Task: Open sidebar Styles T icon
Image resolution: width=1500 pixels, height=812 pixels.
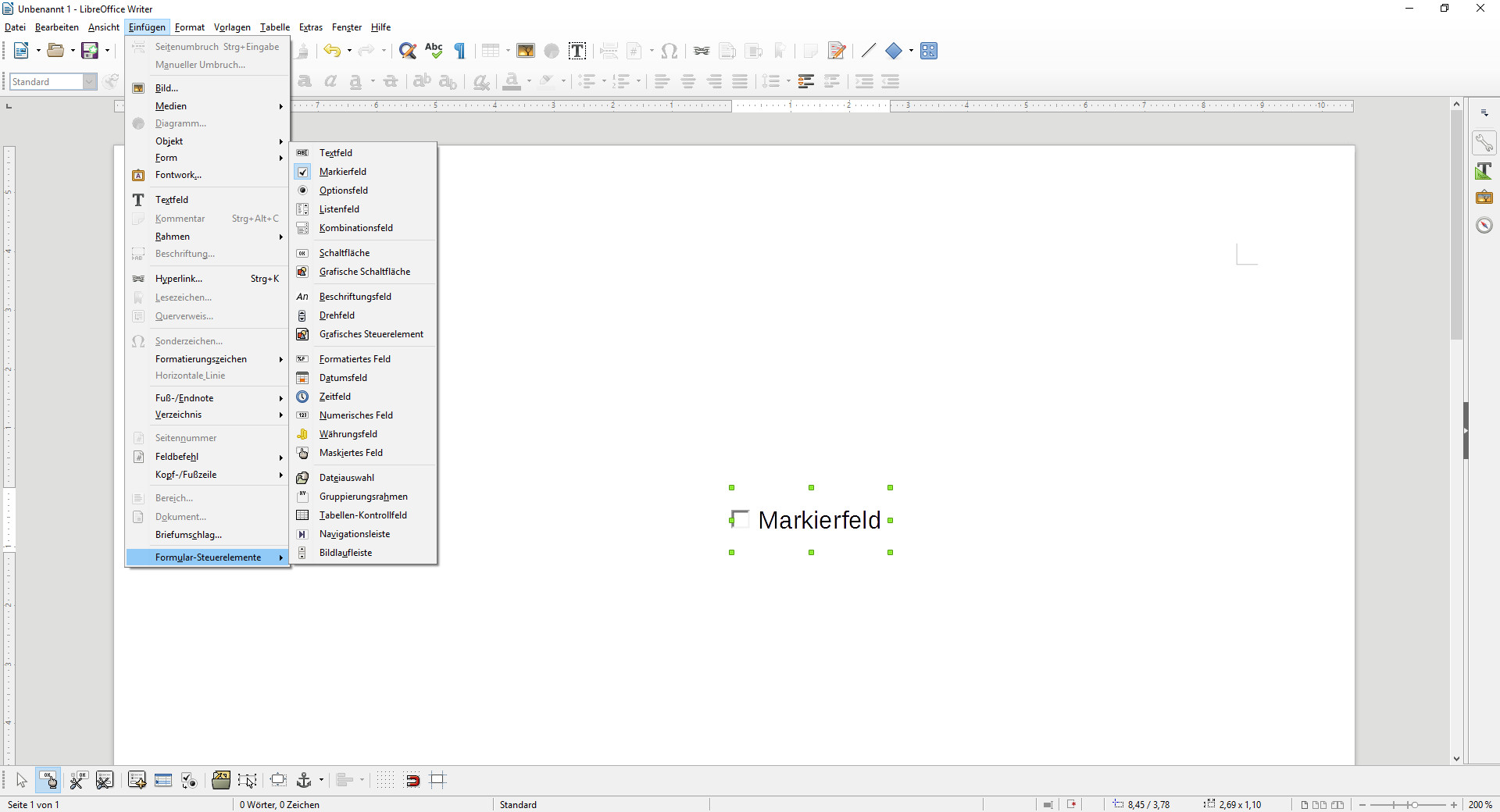Action: click(x=1484, y=171)
